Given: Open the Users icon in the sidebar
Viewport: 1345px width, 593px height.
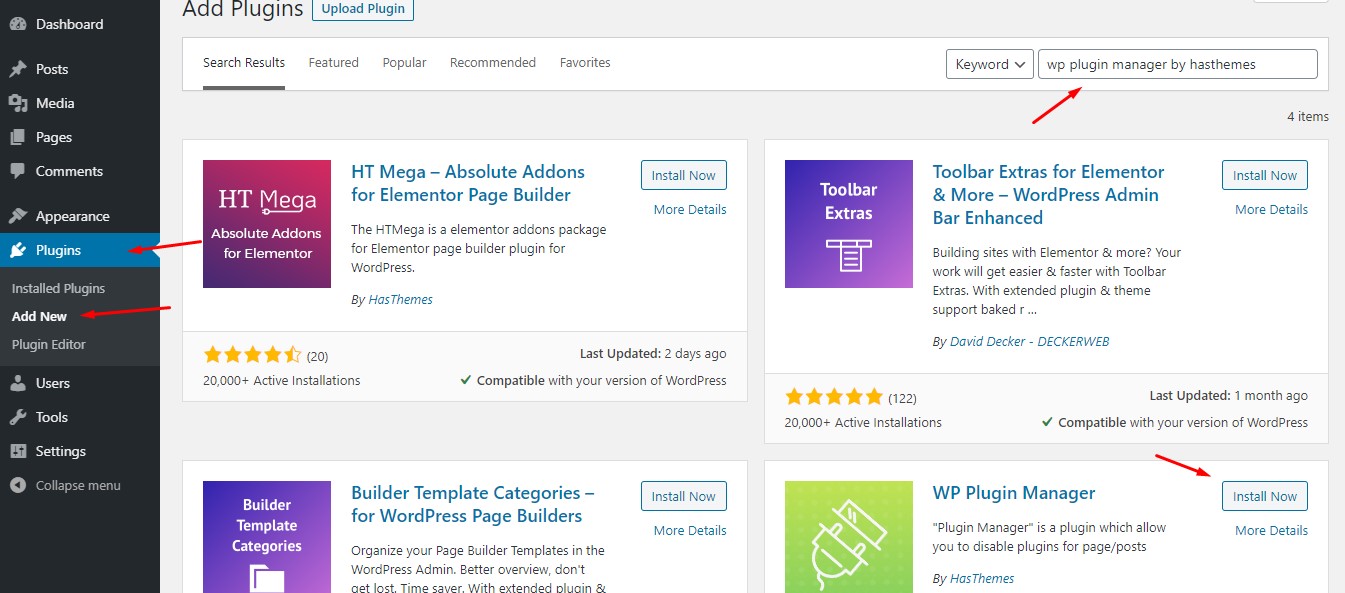Looking at the screenshot, I should [x=17, y=382].
